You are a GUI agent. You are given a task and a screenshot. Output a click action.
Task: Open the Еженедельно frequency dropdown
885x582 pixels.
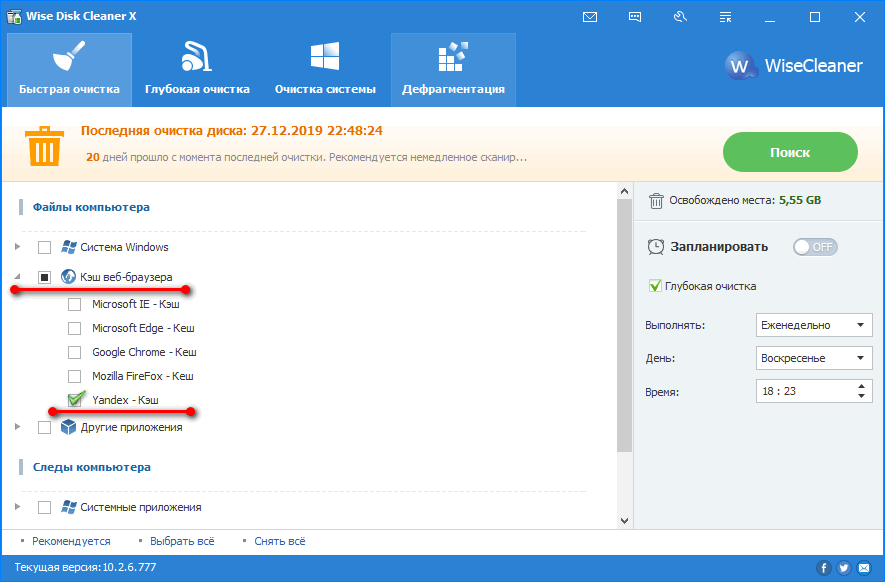tap(814, 325)
